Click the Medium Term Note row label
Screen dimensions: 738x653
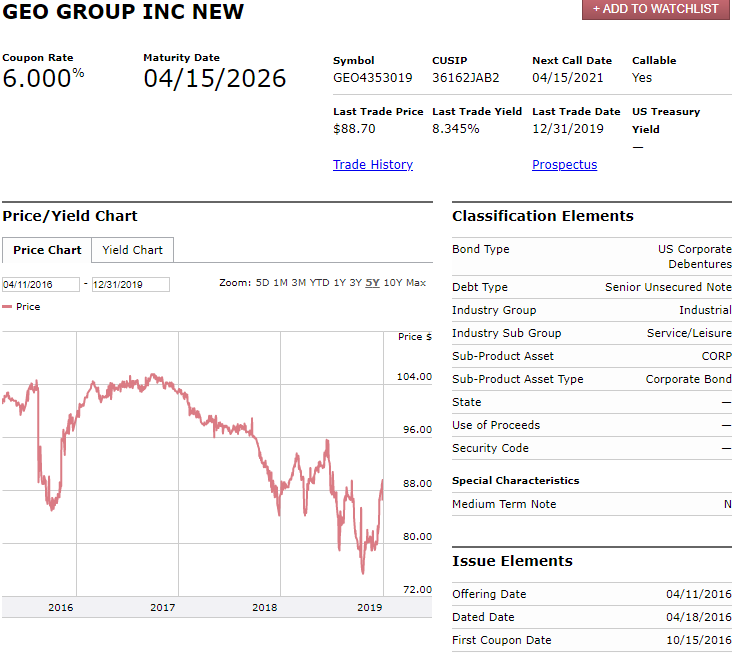pyautogui.click(x=504, y=504)
